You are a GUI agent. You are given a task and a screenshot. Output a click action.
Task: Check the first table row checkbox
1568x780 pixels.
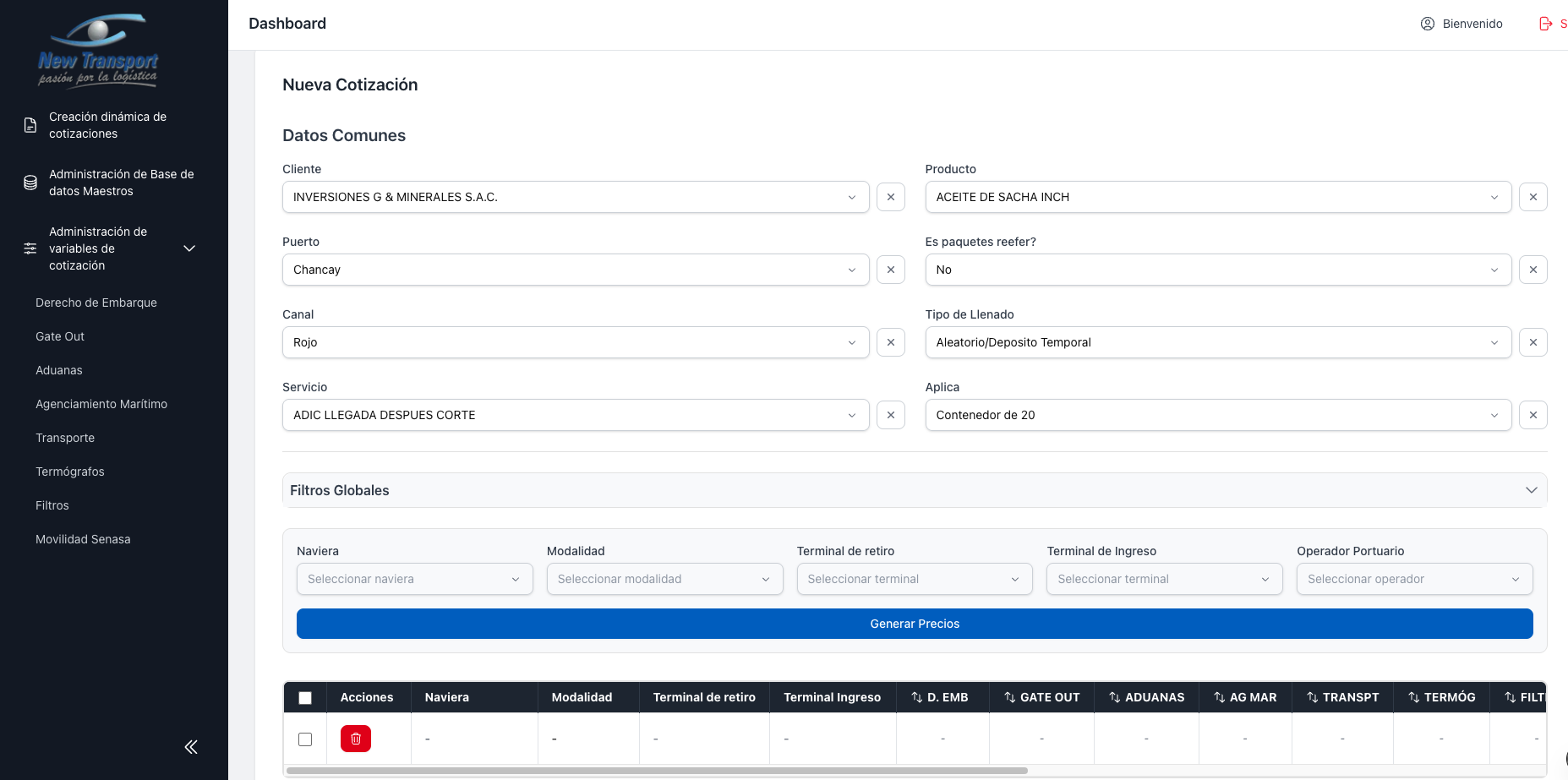click(x=305, y=739)
